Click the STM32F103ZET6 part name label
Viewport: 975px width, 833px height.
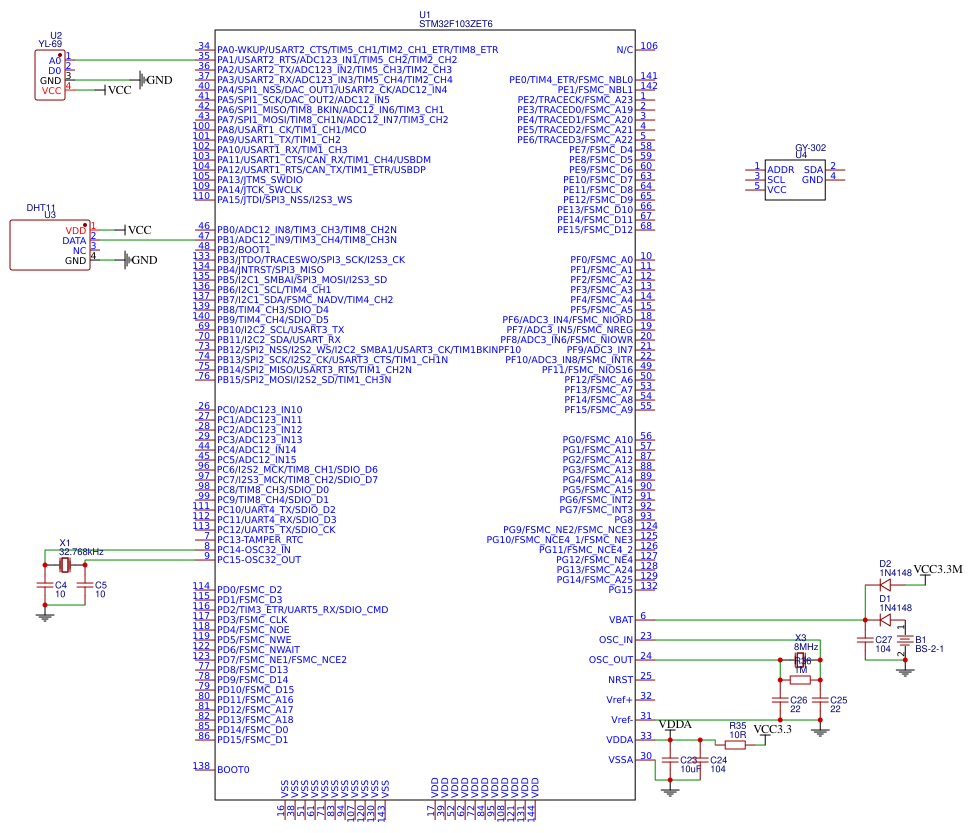pyautogui.click(x=456, y=24)
